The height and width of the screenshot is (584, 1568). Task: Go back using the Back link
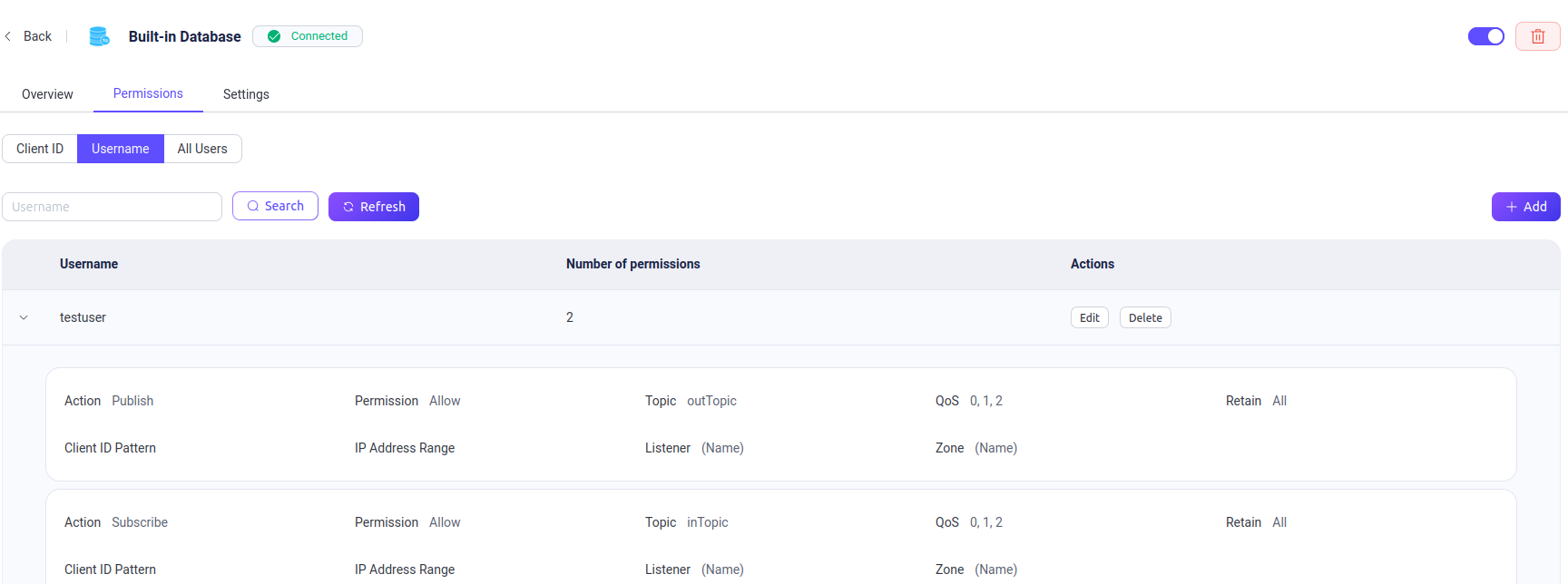[37, 36]
